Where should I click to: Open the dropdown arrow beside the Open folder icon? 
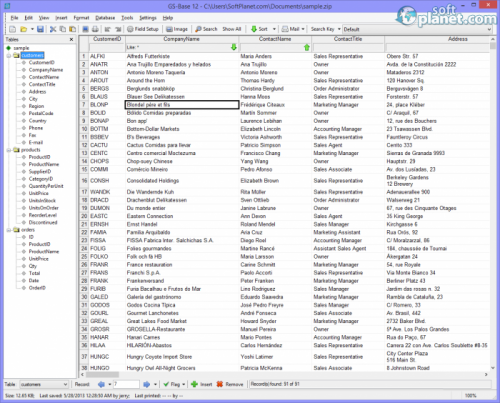point(32,29)
